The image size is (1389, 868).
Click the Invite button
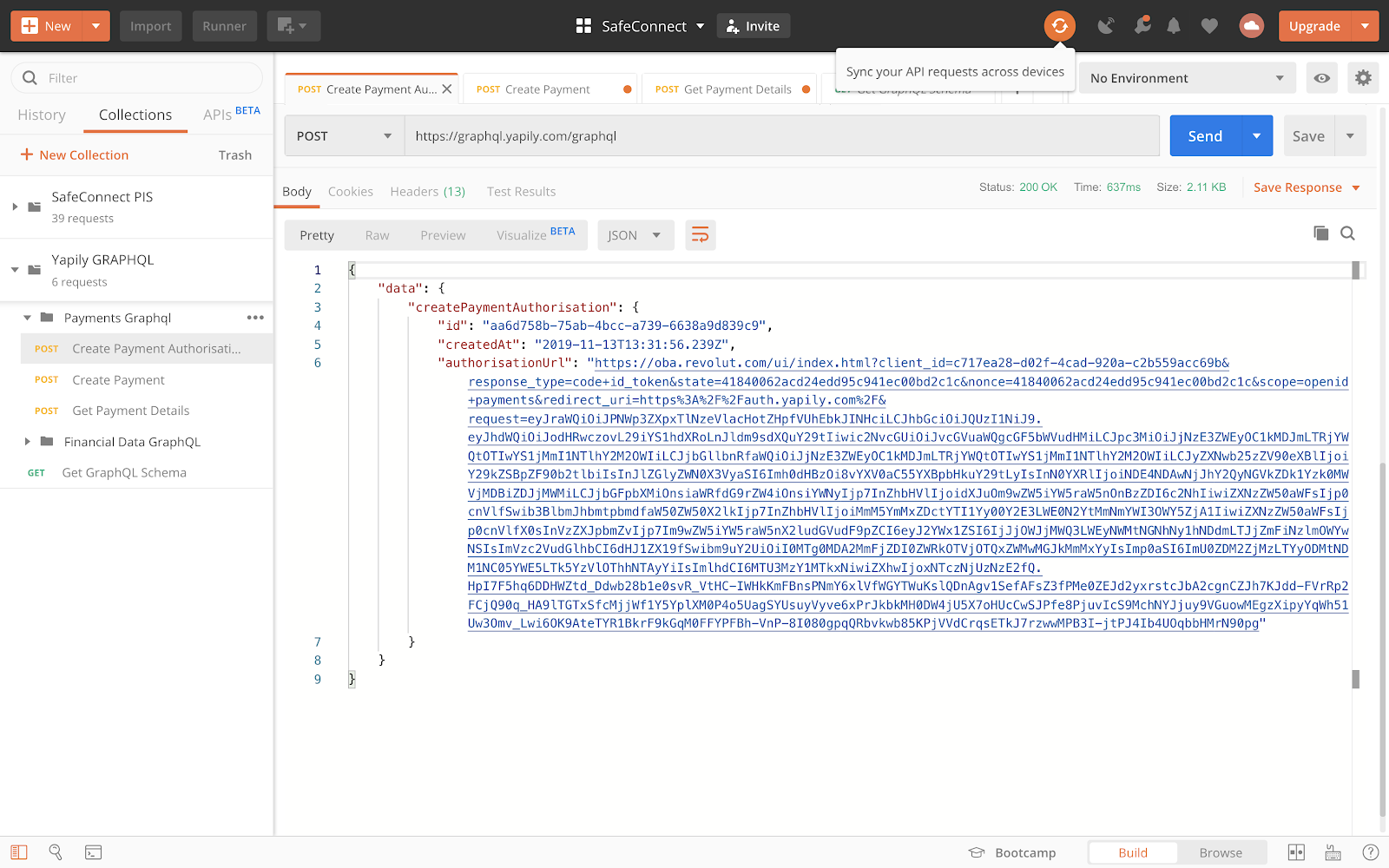tap(754, 26)
